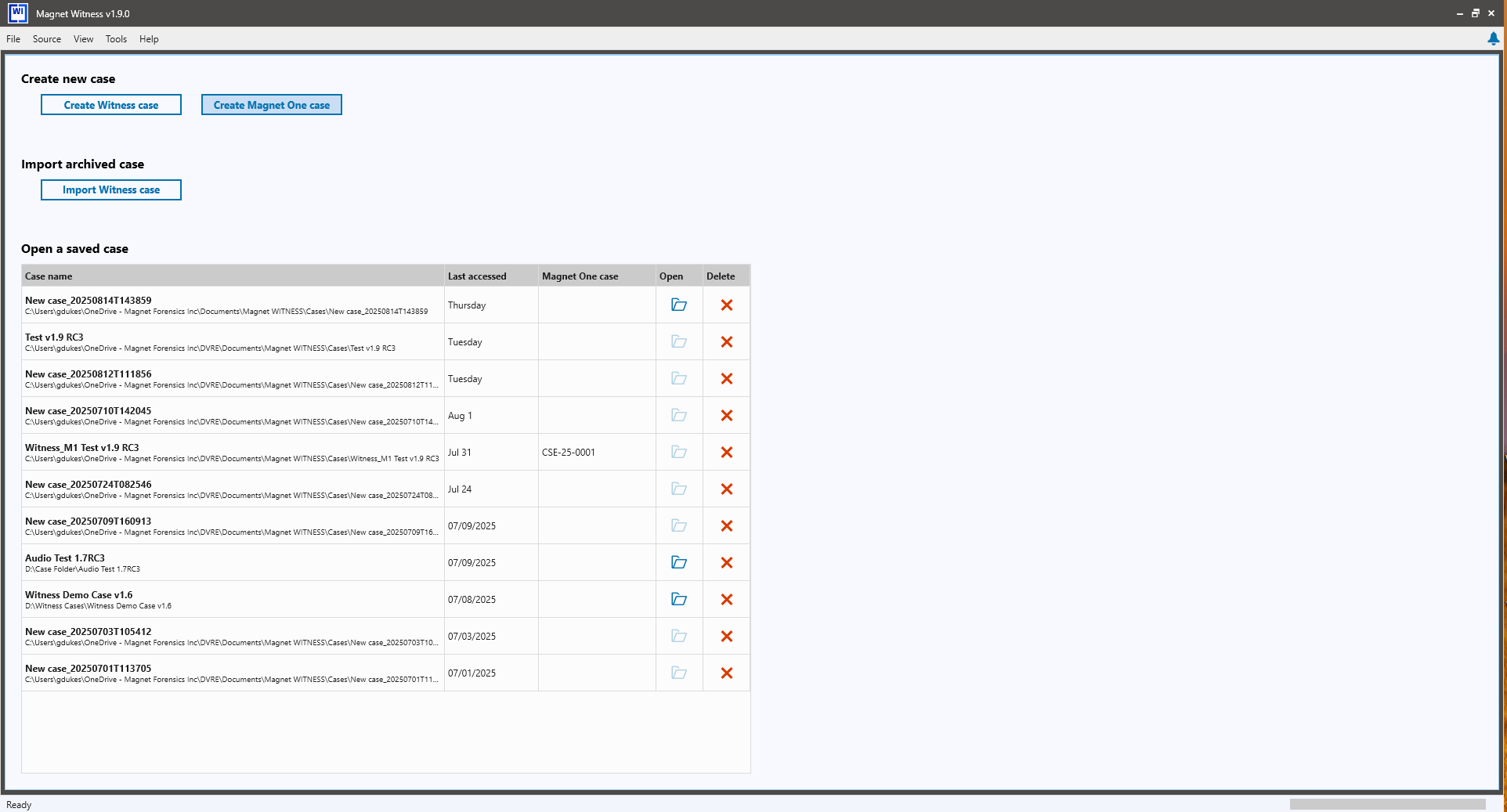The width and height of the screenshot is (1507, 812).
Task: Delete the New case_20250814T143859 case
Action: click(727, 305)
